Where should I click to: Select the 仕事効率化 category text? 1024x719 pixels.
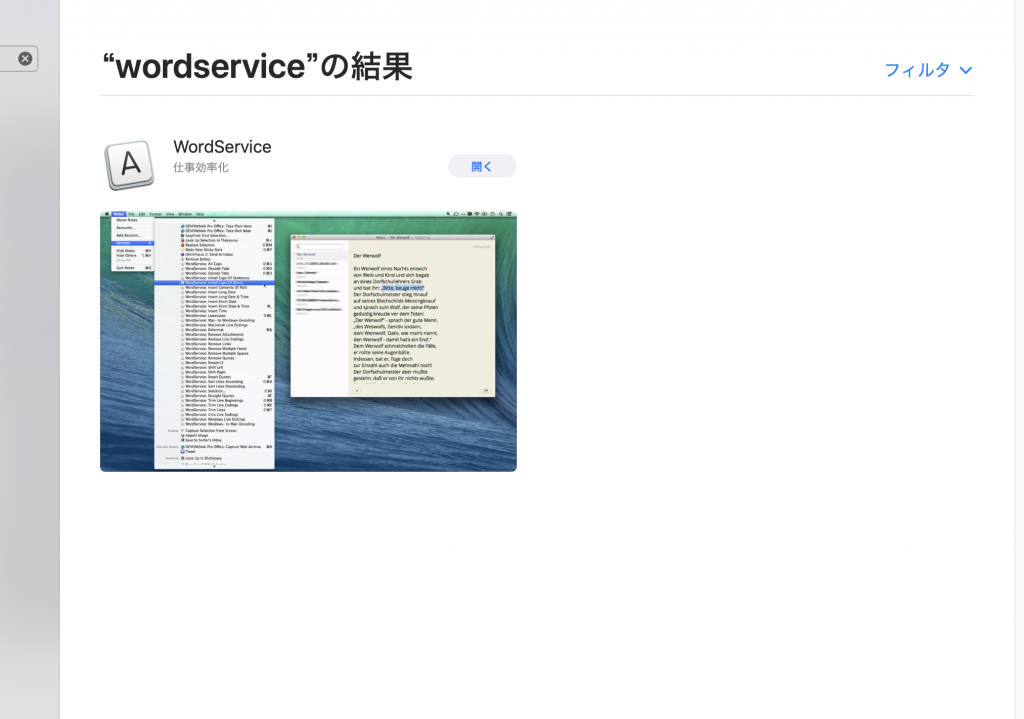tap(200, 168)
